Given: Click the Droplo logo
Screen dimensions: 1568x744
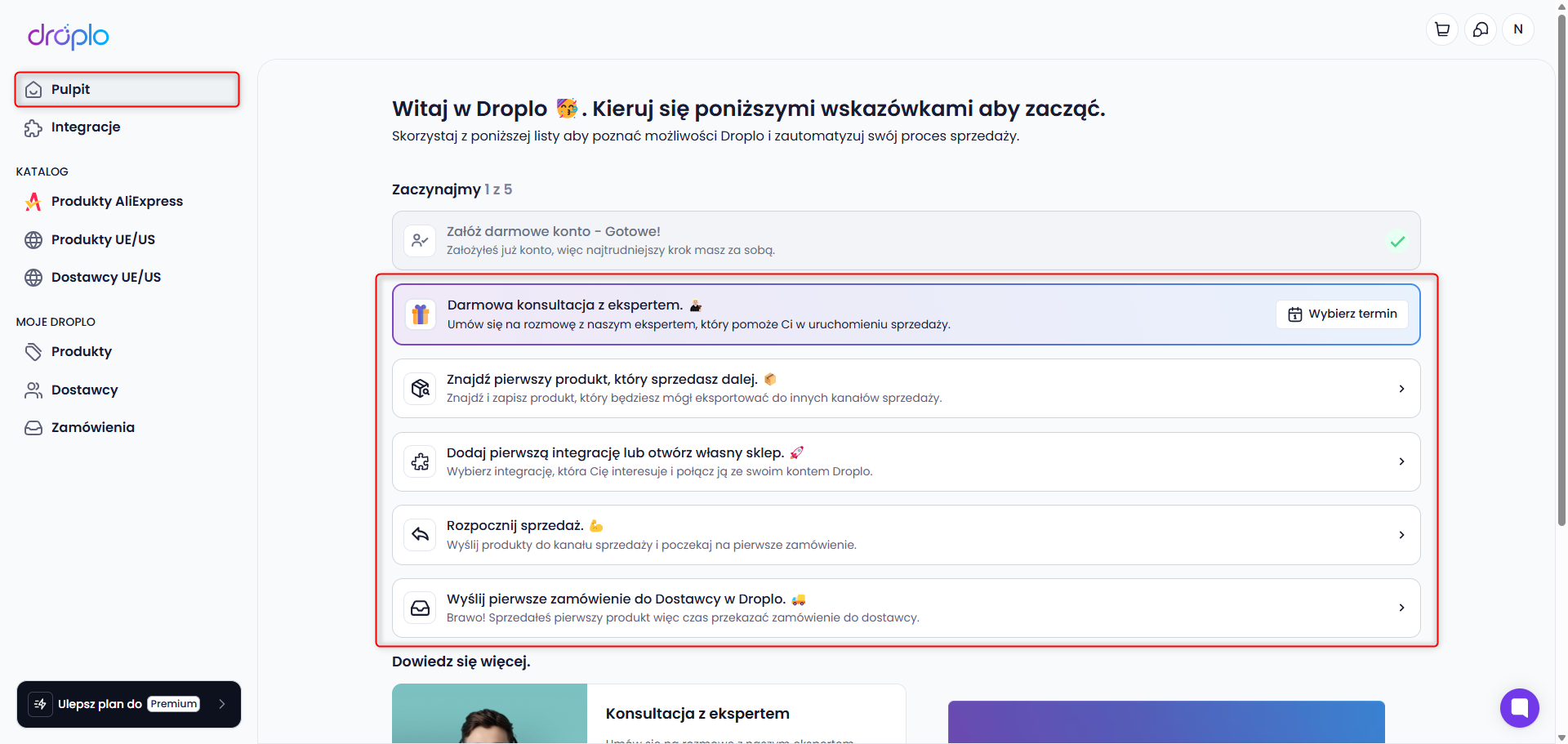Looking at the screenshot, I should [x=68, y=36].
